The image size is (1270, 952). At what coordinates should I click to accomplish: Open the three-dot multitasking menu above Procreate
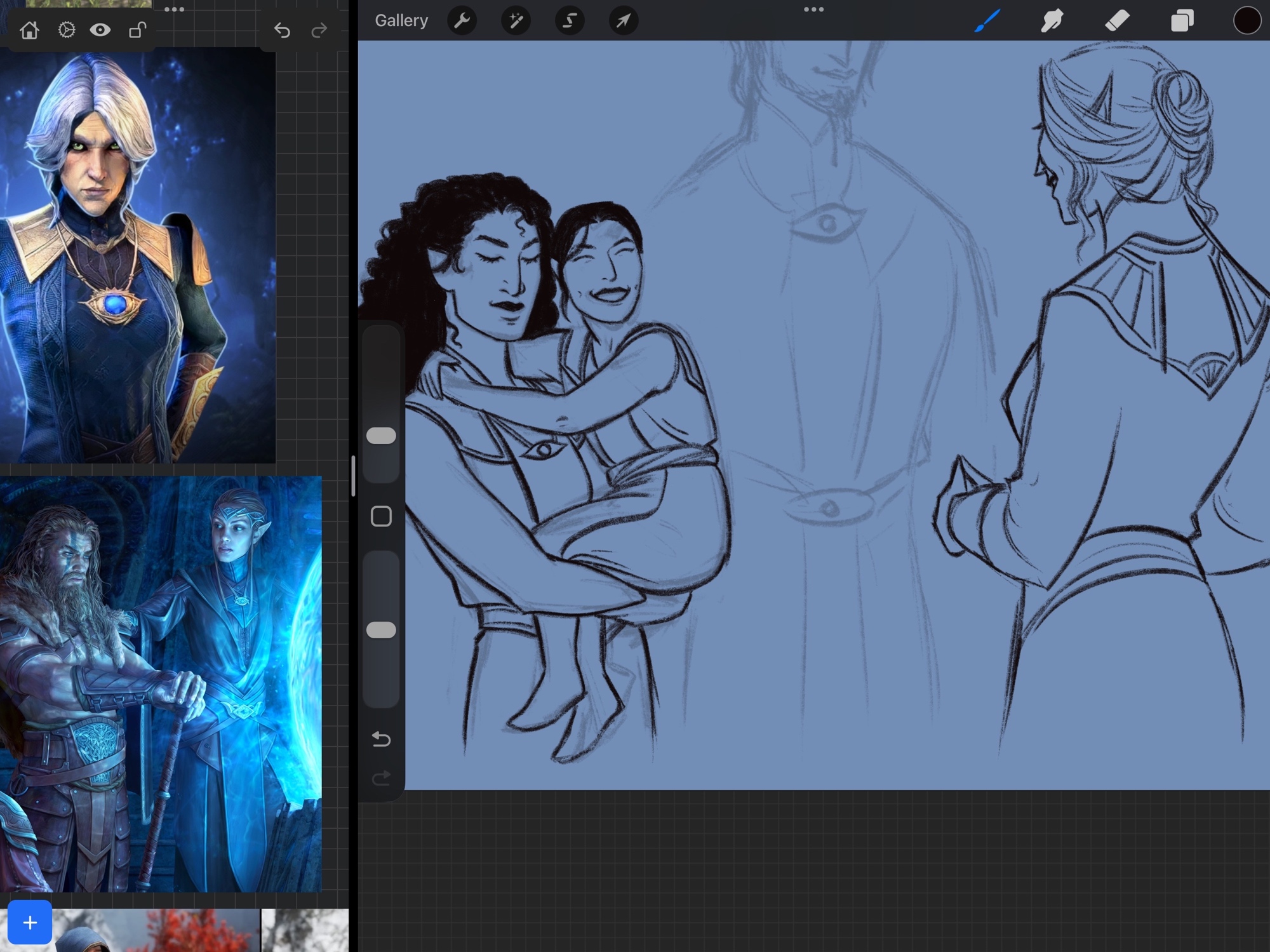pyautogui.click(x=813, y=10)
